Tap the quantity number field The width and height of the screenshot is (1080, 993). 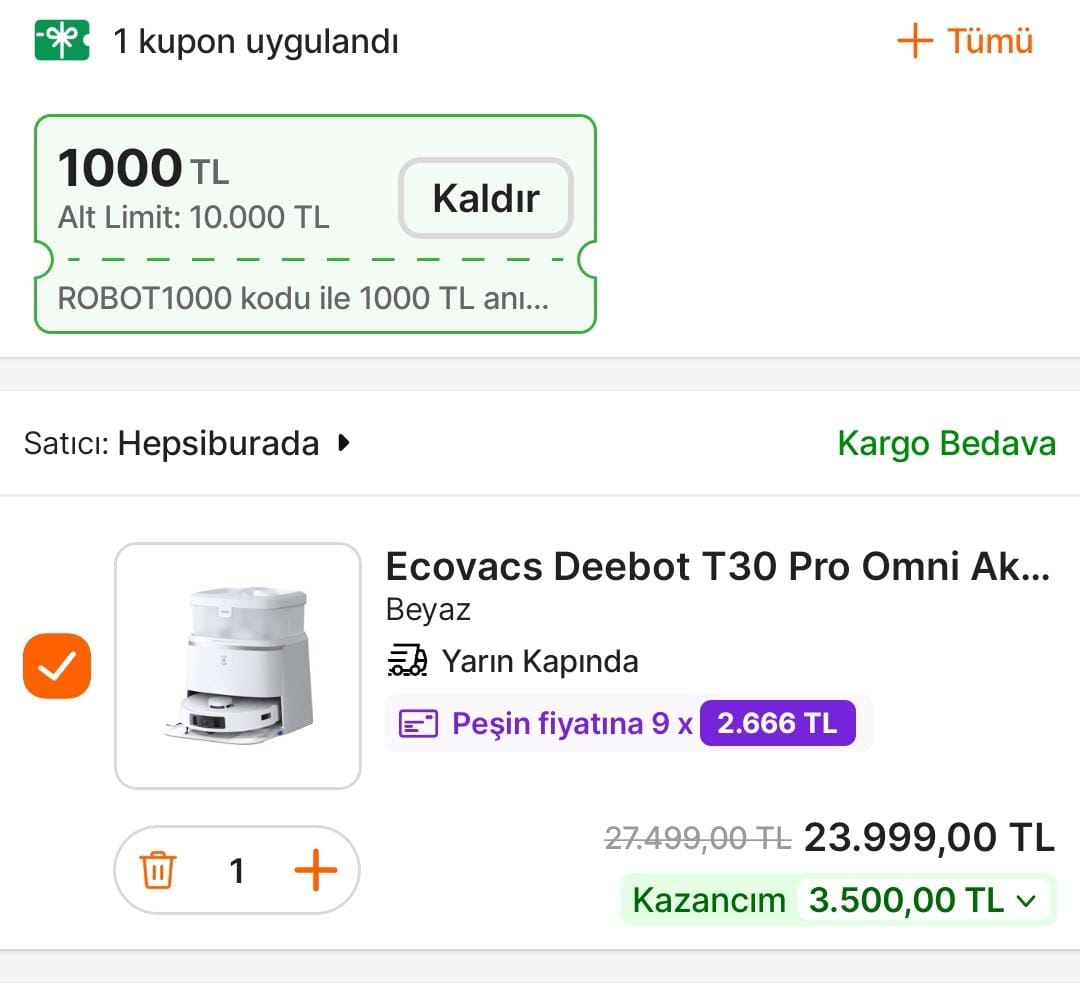(237, 870)
